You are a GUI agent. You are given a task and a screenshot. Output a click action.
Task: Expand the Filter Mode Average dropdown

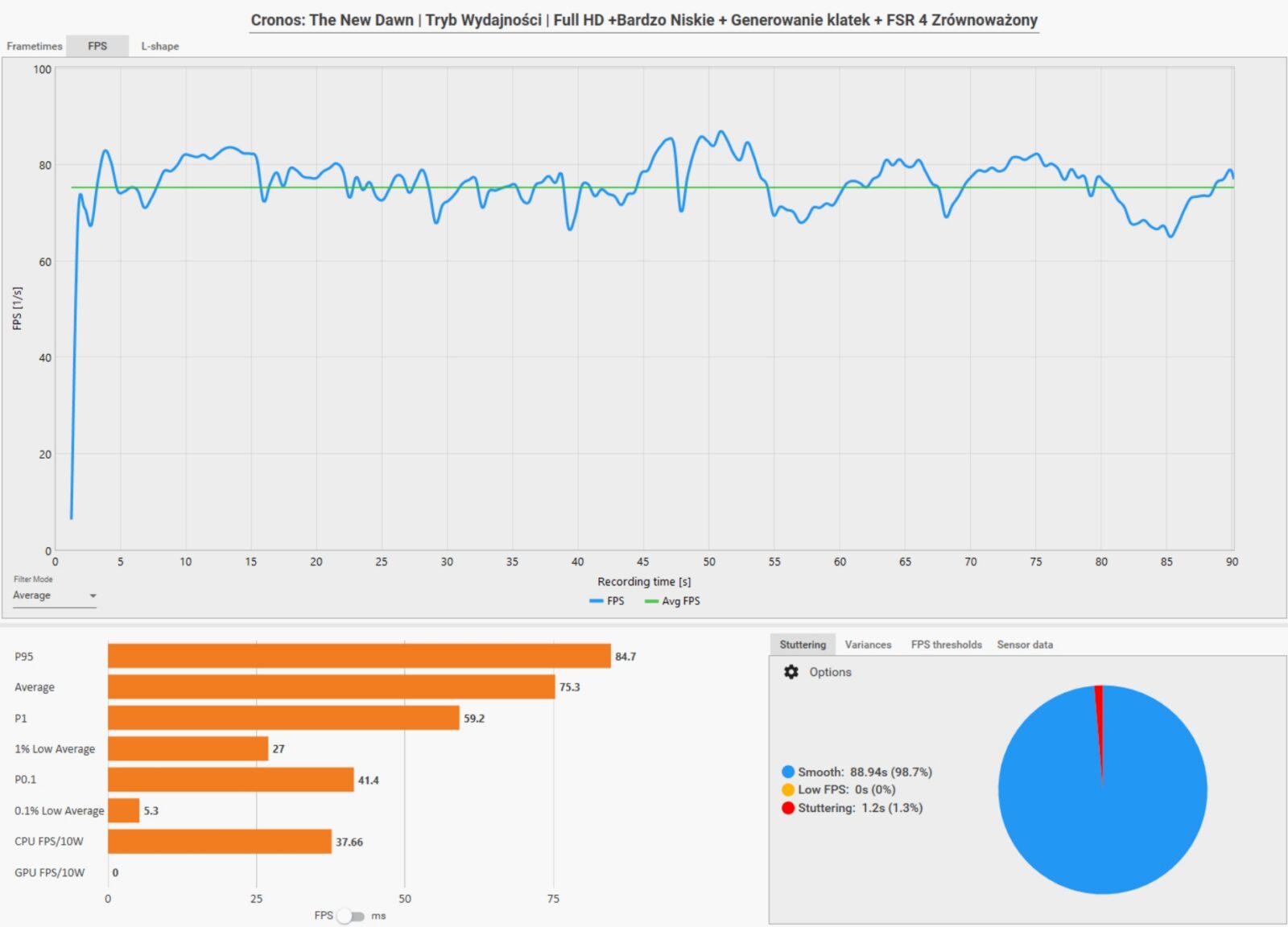point(54,595)
